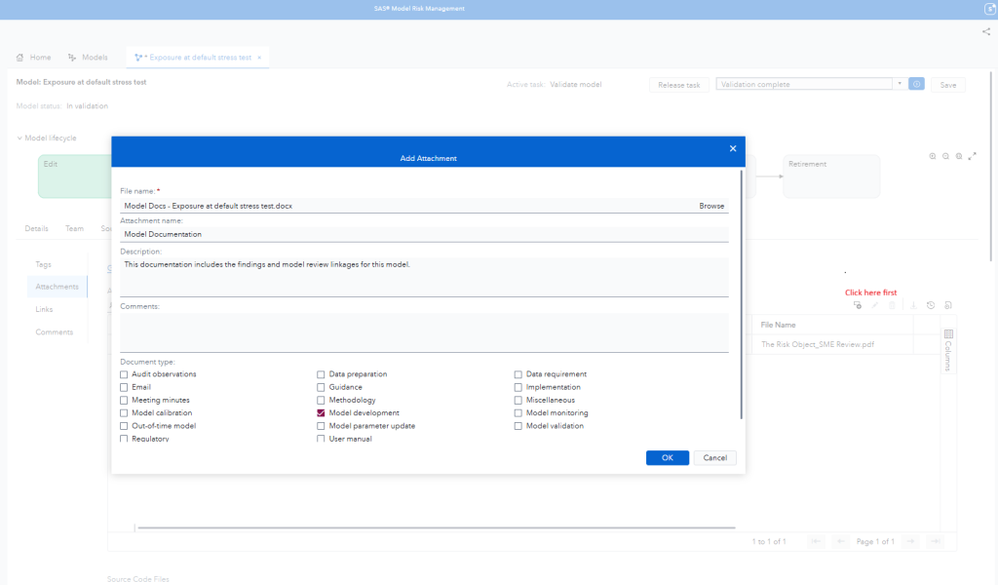Screen dimensions: 998x585
Task: Open the Validation complete dropdown arrow
Action: click(x=899, y=84)
